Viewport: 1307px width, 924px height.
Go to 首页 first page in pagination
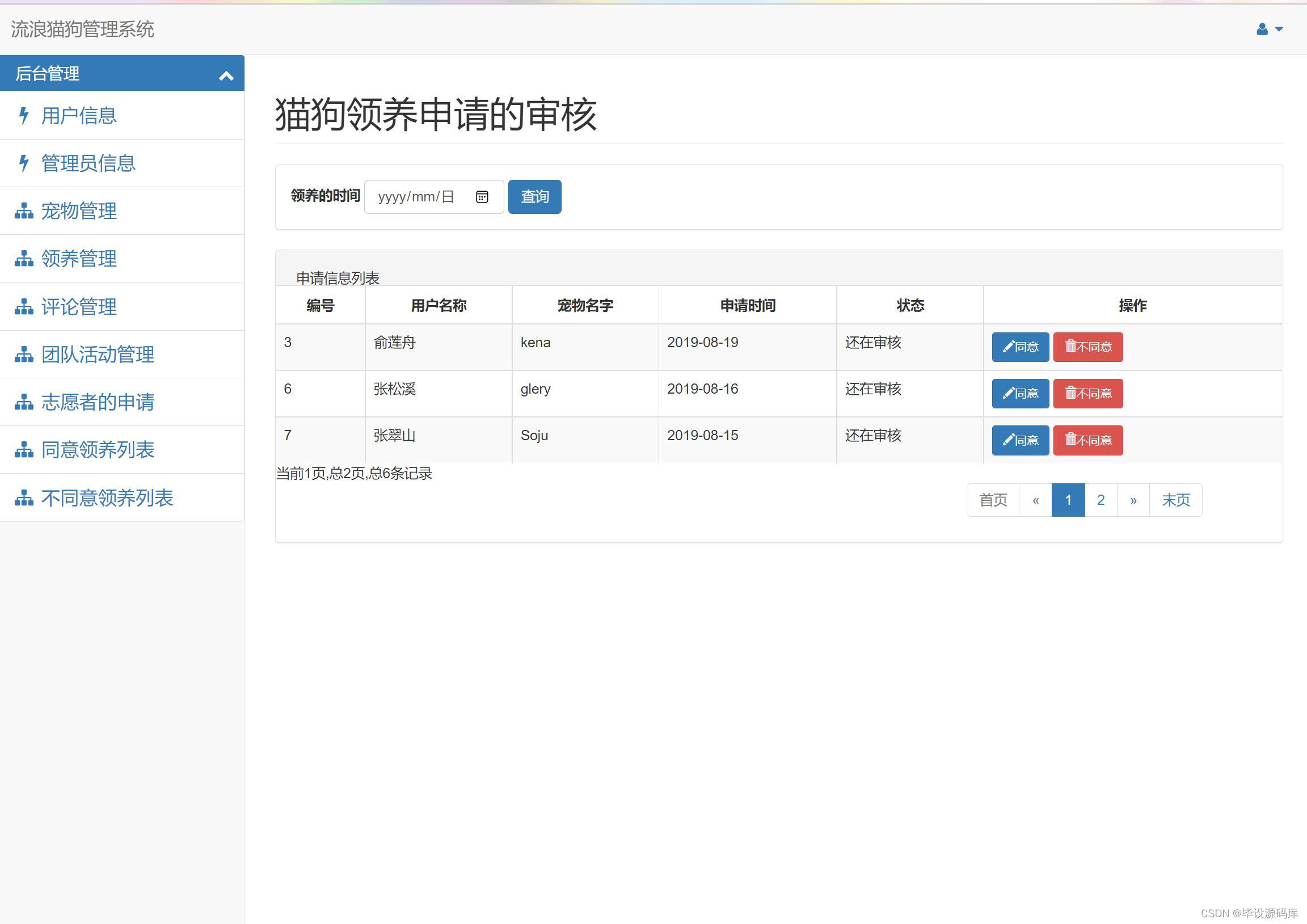993,500
